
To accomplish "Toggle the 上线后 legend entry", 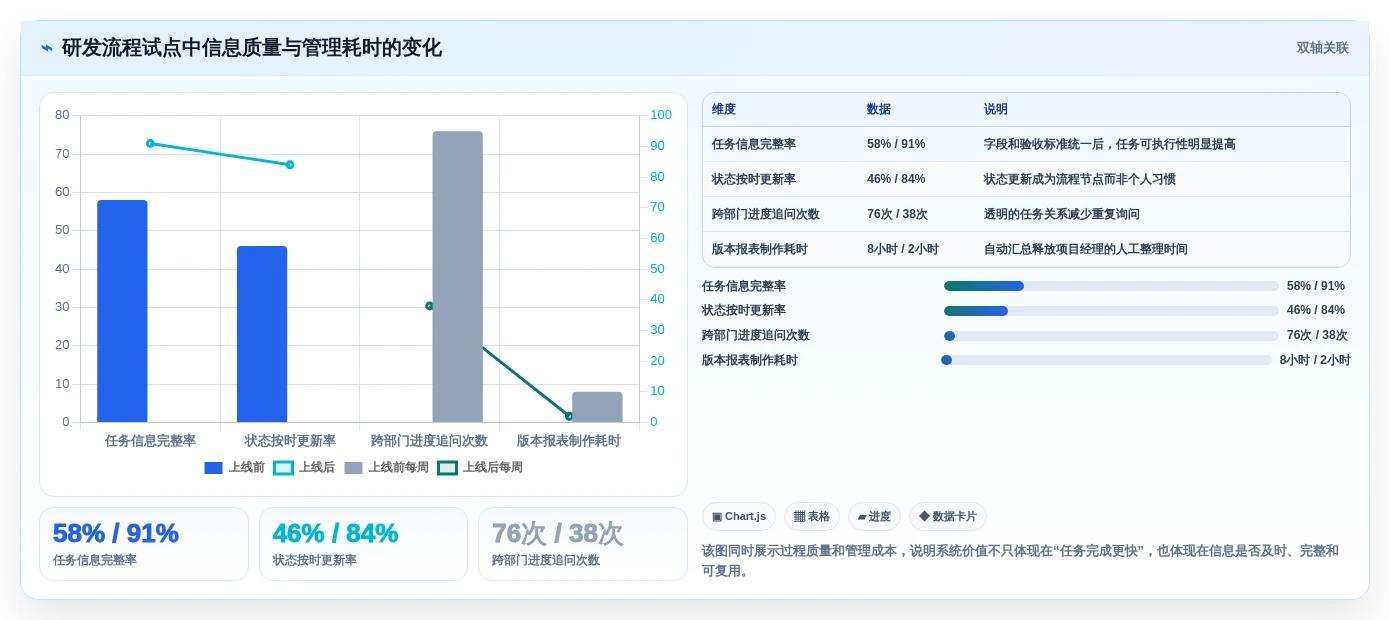I will tap(304, 467).
